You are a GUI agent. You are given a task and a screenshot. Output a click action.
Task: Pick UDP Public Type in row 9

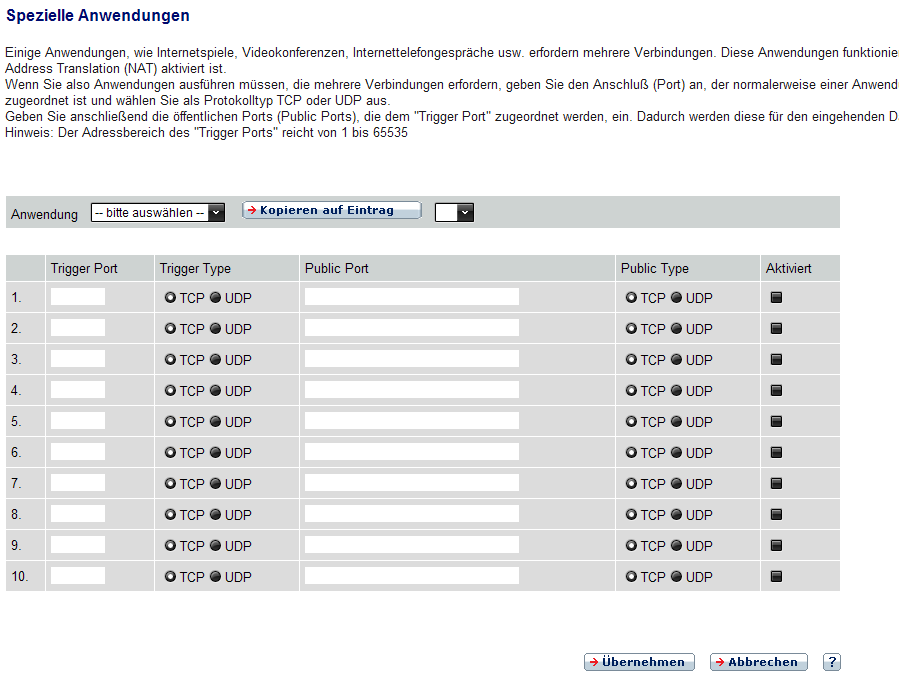pos(676,546)
